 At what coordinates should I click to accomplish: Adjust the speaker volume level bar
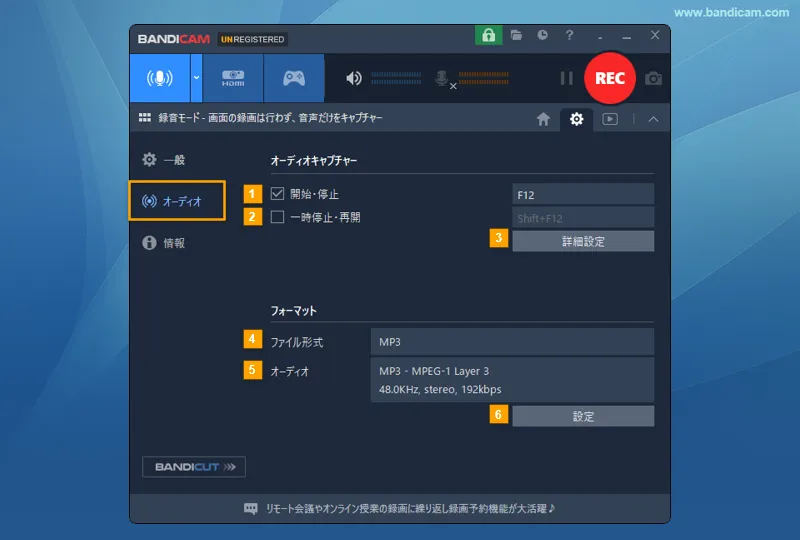pos(396,78)
